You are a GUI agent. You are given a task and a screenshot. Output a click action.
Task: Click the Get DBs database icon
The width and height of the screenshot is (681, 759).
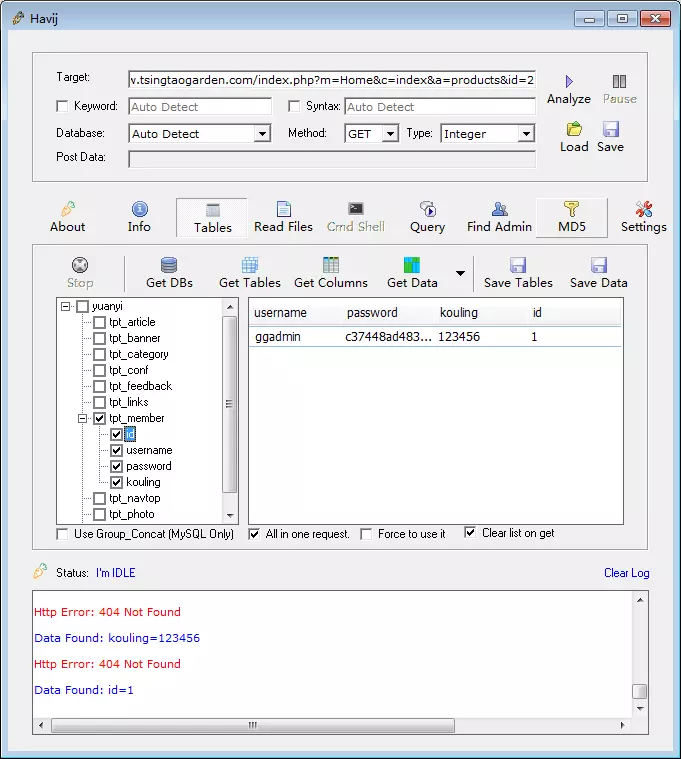(169, 265)
